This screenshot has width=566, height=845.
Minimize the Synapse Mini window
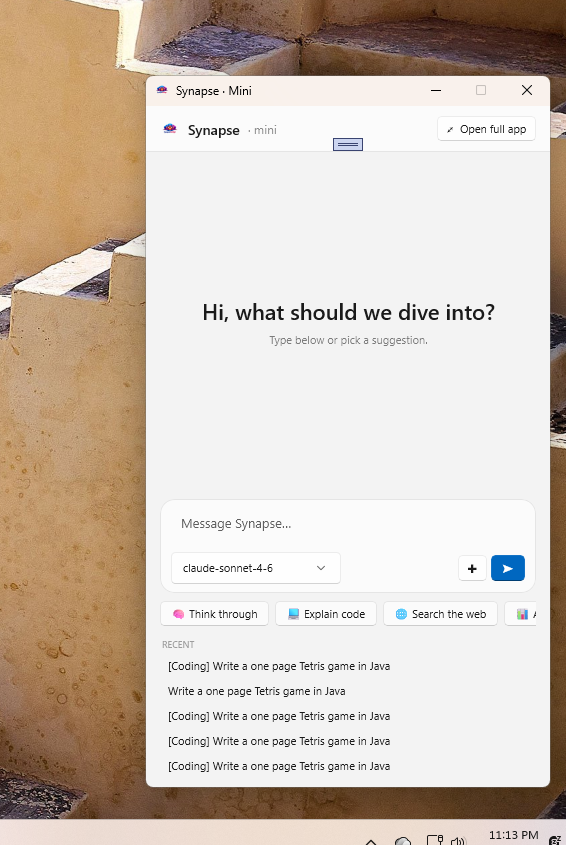pos(436,91)
